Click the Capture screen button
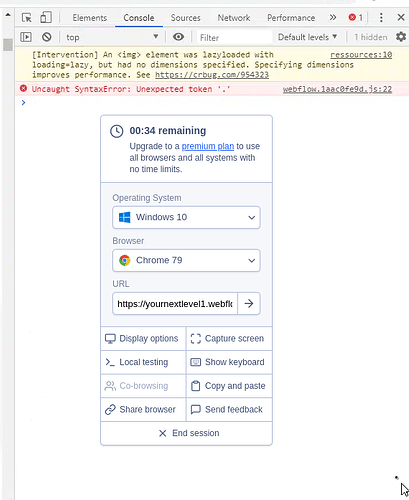The height and width of the screenshot is (500, 409). [x=229, y=339]
